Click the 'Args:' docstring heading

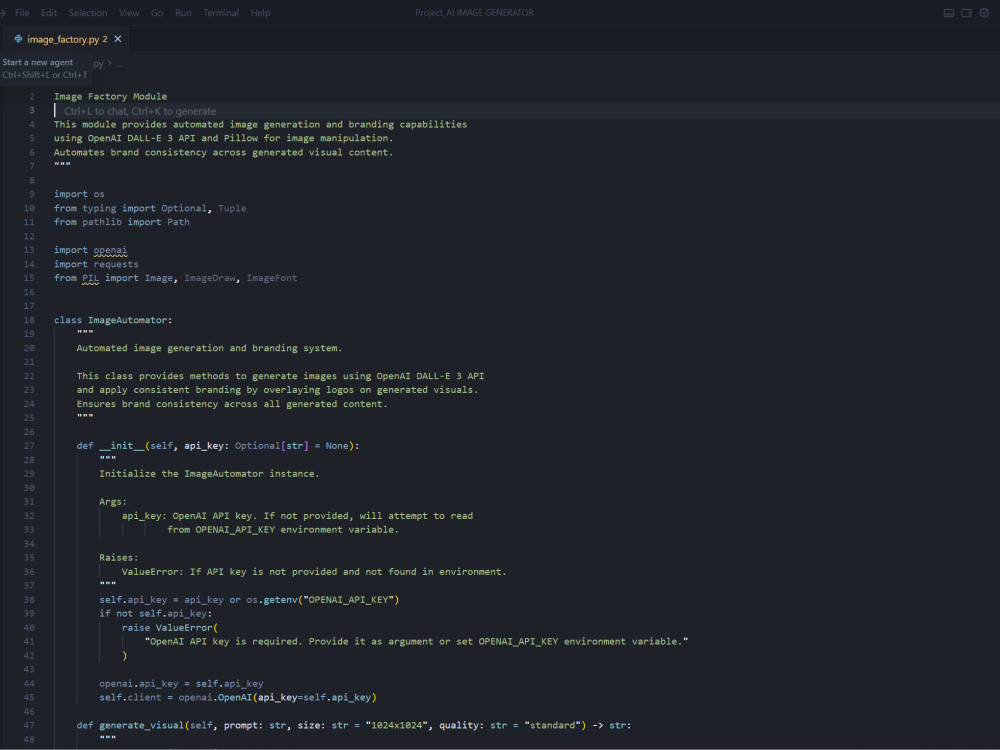[x=113, y=502]
